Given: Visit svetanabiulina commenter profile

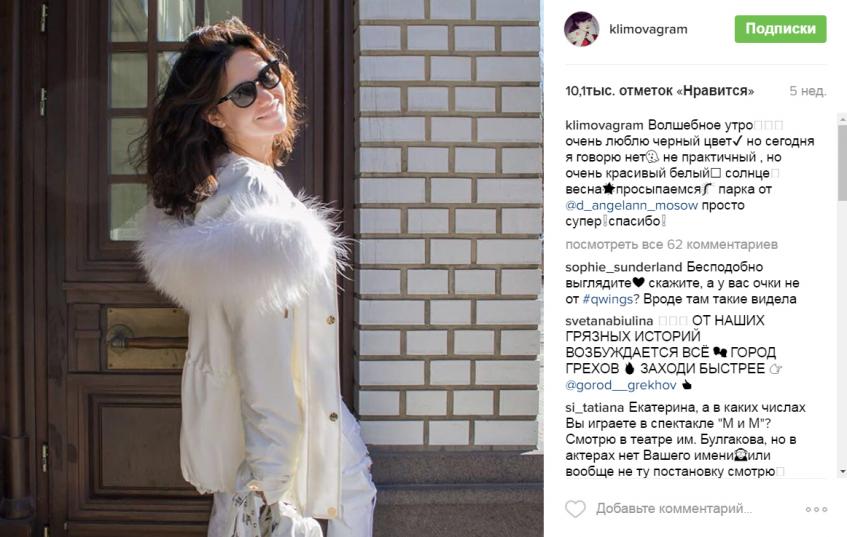Looking at the screenshot, I should 609,321.
